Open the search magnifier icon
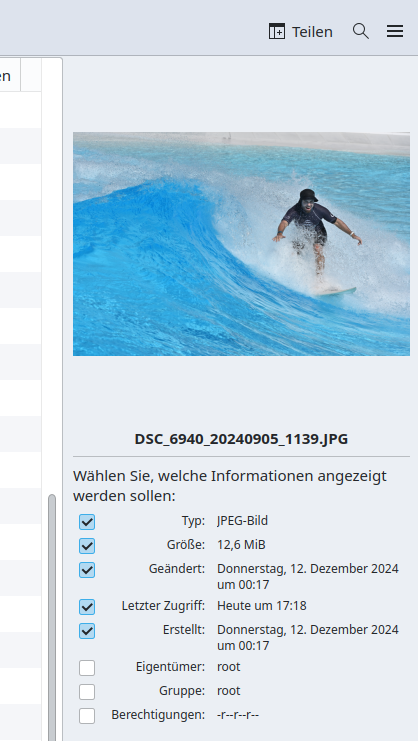 pyautogui.click(x=361, y=32)
